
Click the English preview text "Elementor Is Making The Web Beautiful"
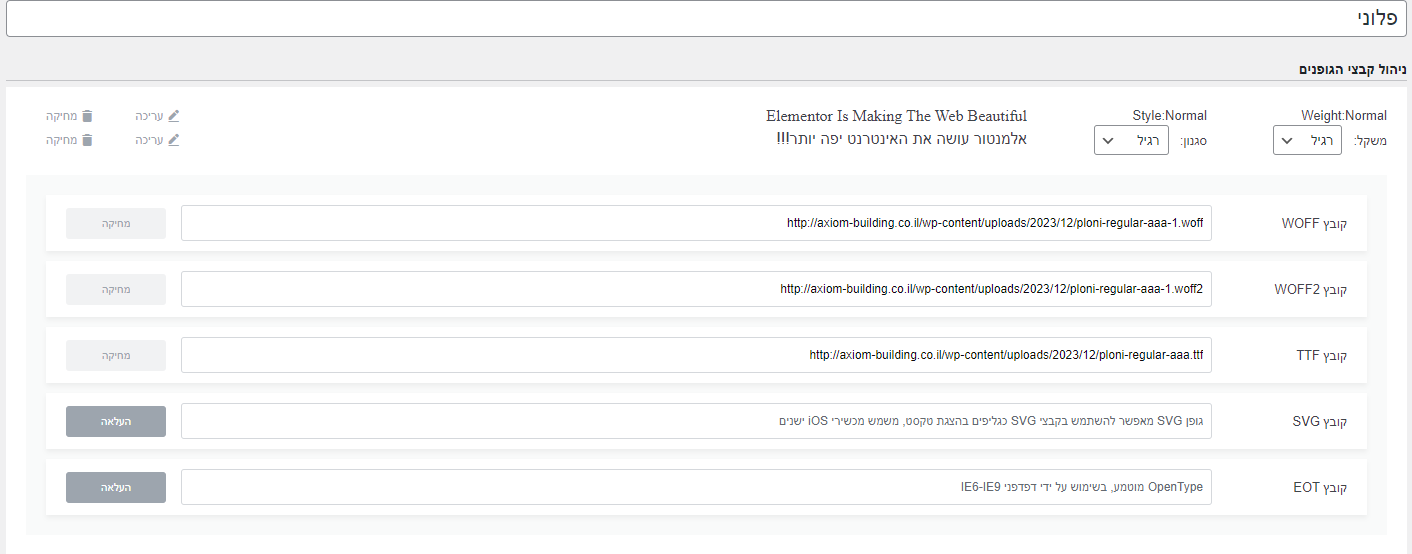pyautogui.click(x=896, y=116)
